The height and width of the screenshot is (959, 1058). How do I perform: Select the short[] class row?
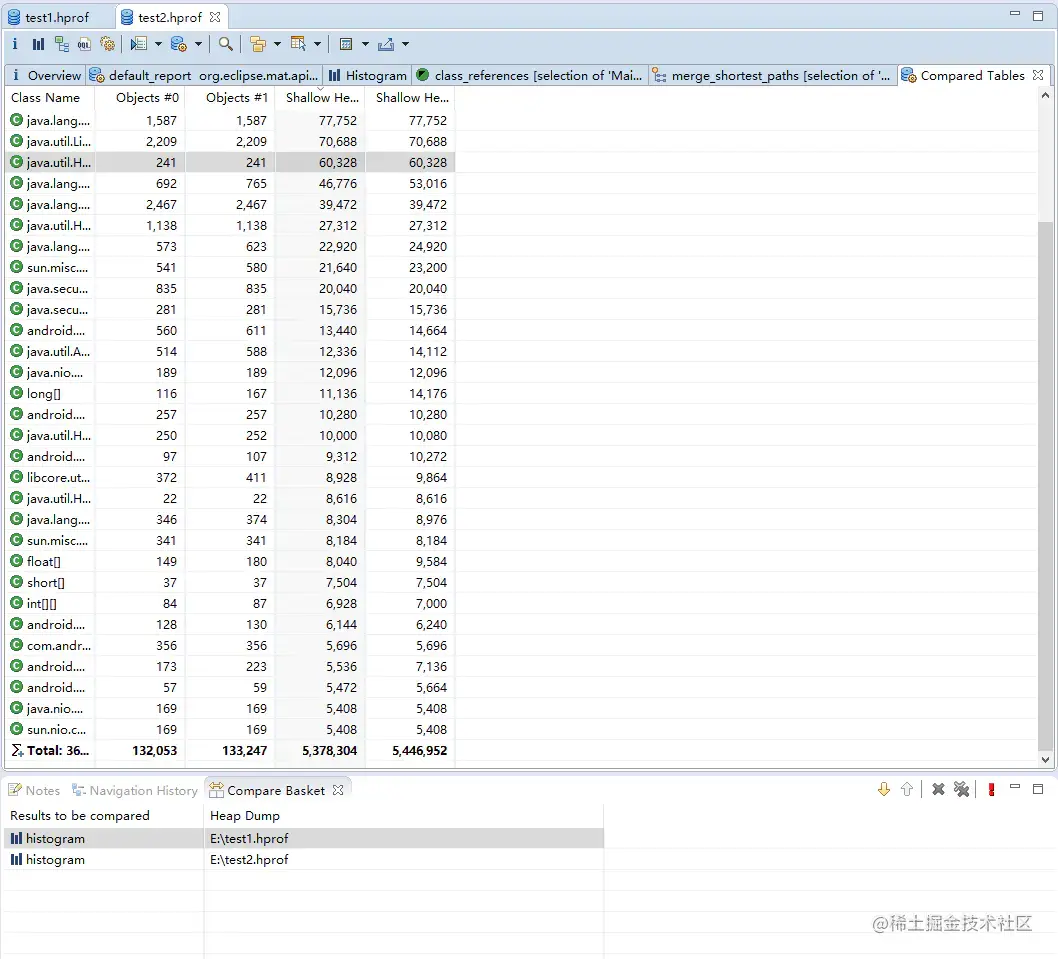(229, 582)
